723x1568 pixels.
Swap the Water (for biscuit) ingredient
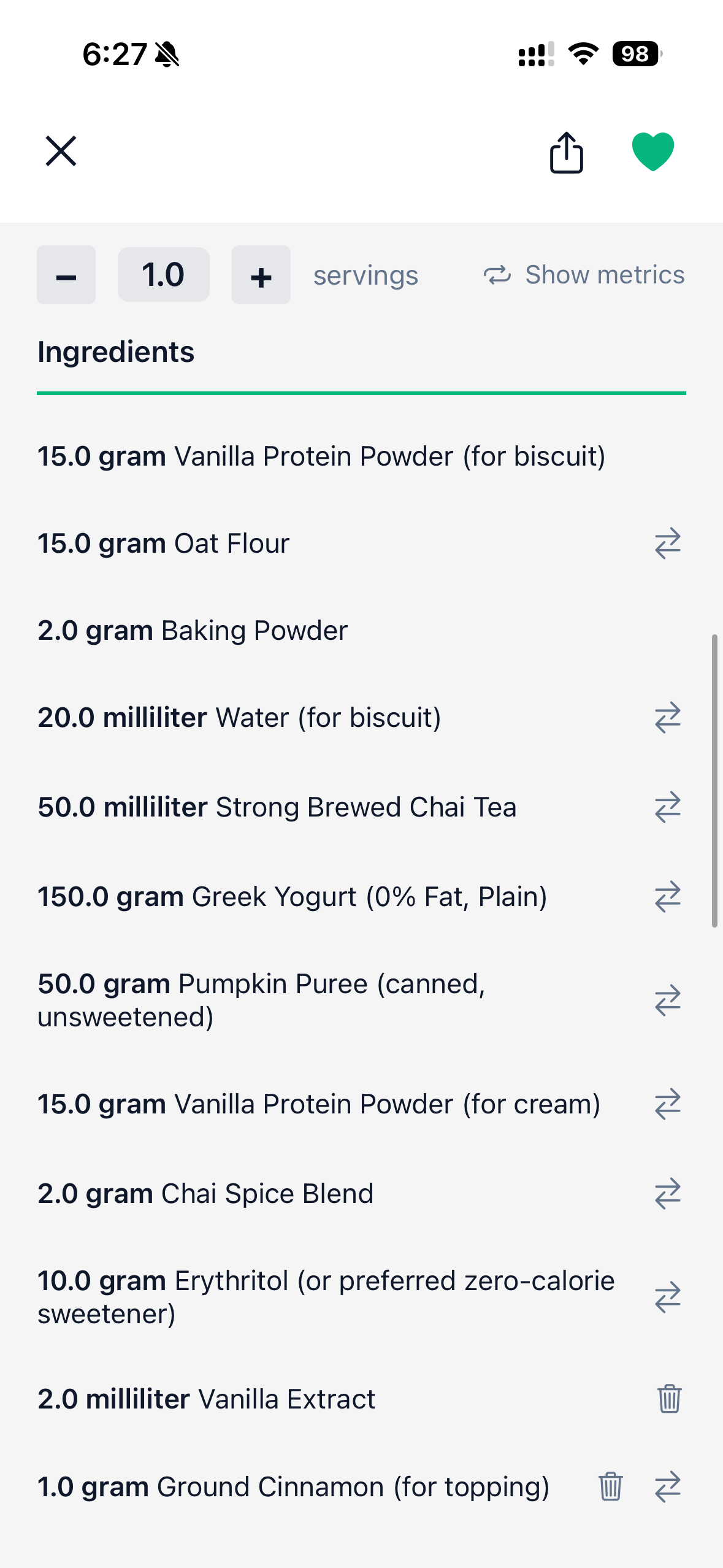(x=667, y=718)
